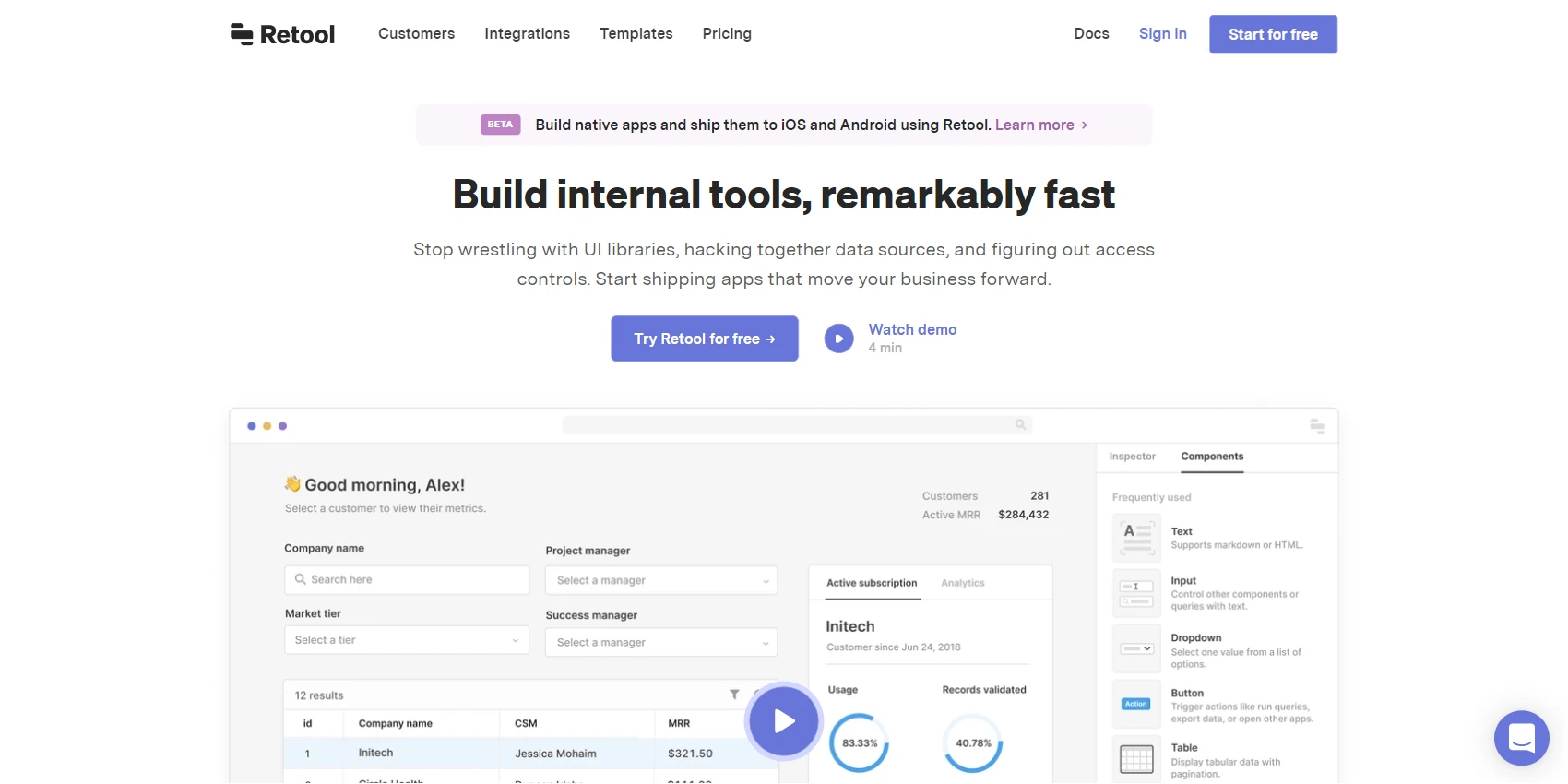This screenshot has width=1568, height=784.
Task: Open the Intercom chat bubble
Action: tap(1521, 738)
